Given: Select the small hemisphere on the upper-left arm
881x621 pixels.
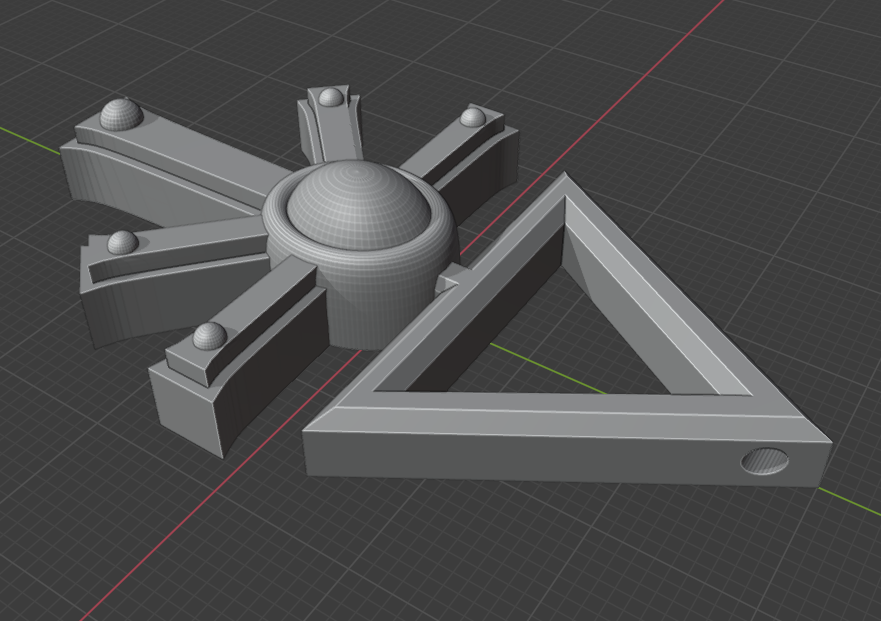Looking at the screenshot, I should point(121,114).
